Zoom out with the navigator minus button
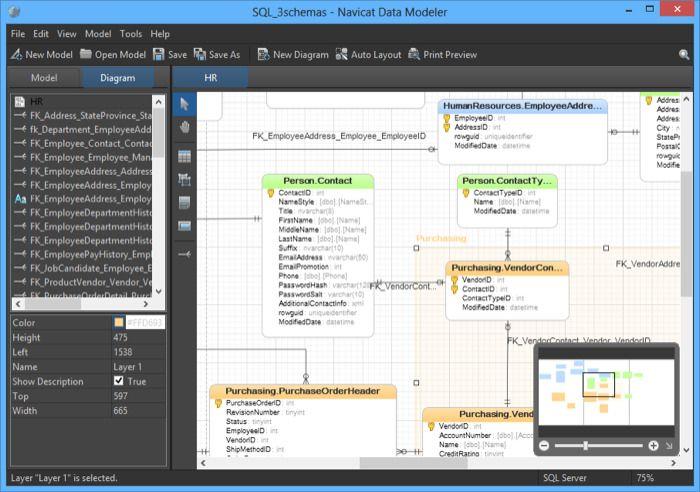 [x=544, y=446]
